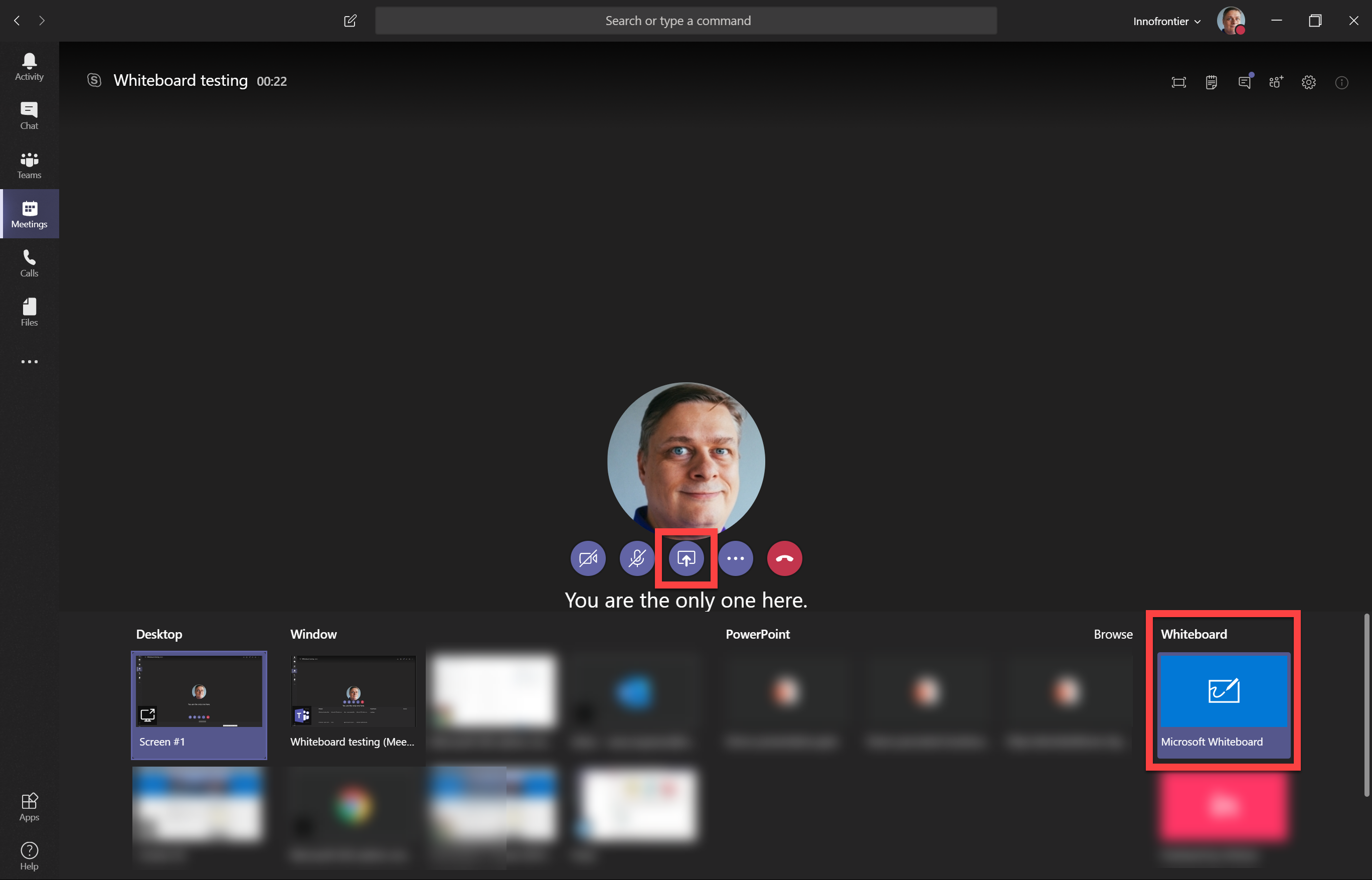The width and height of the screenshot is (1372, 880).
Task: Show meeting notes icon
Action: [x=1211, y=82]
